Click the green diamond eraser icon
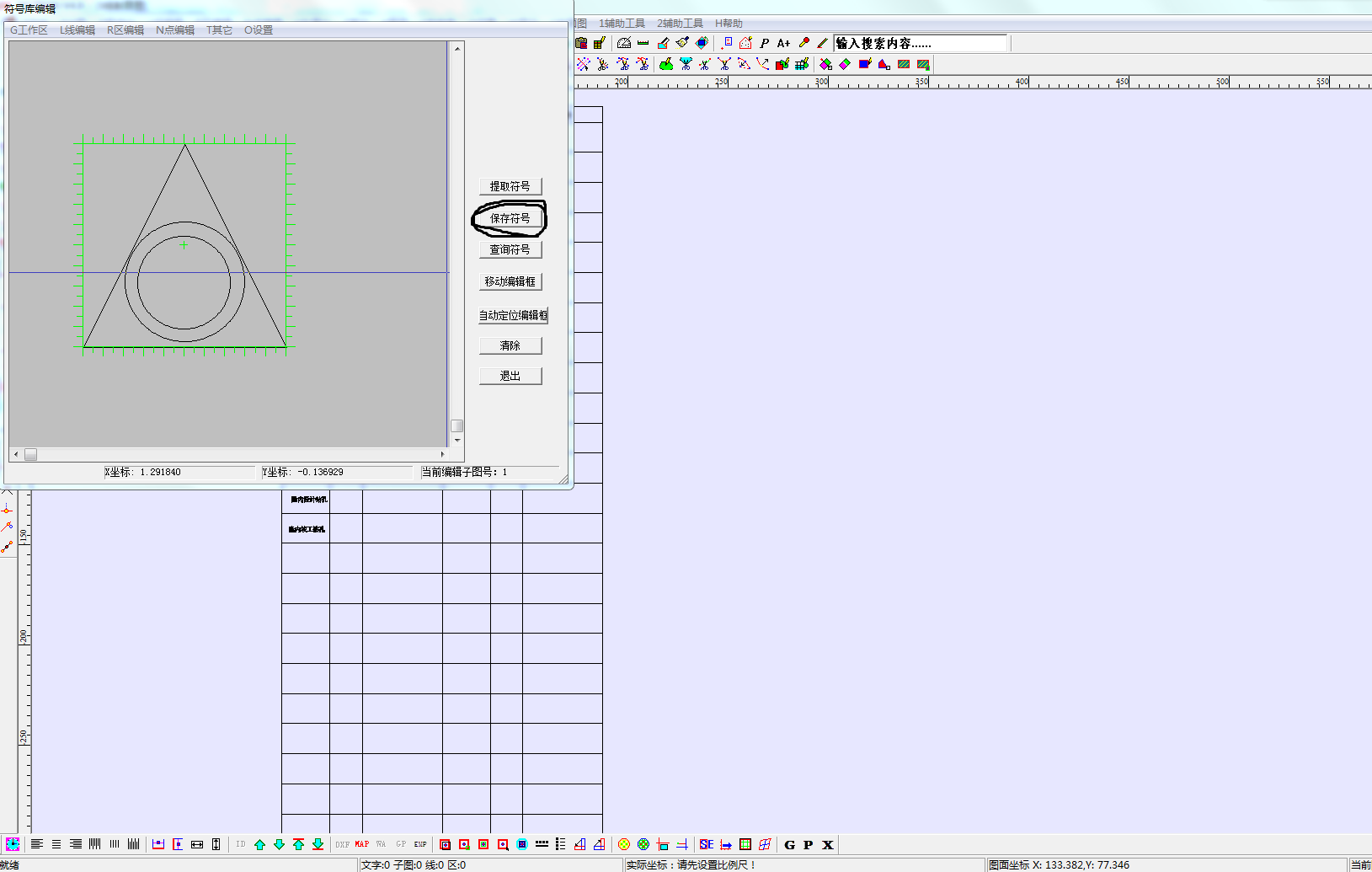 tap(845, 64)
